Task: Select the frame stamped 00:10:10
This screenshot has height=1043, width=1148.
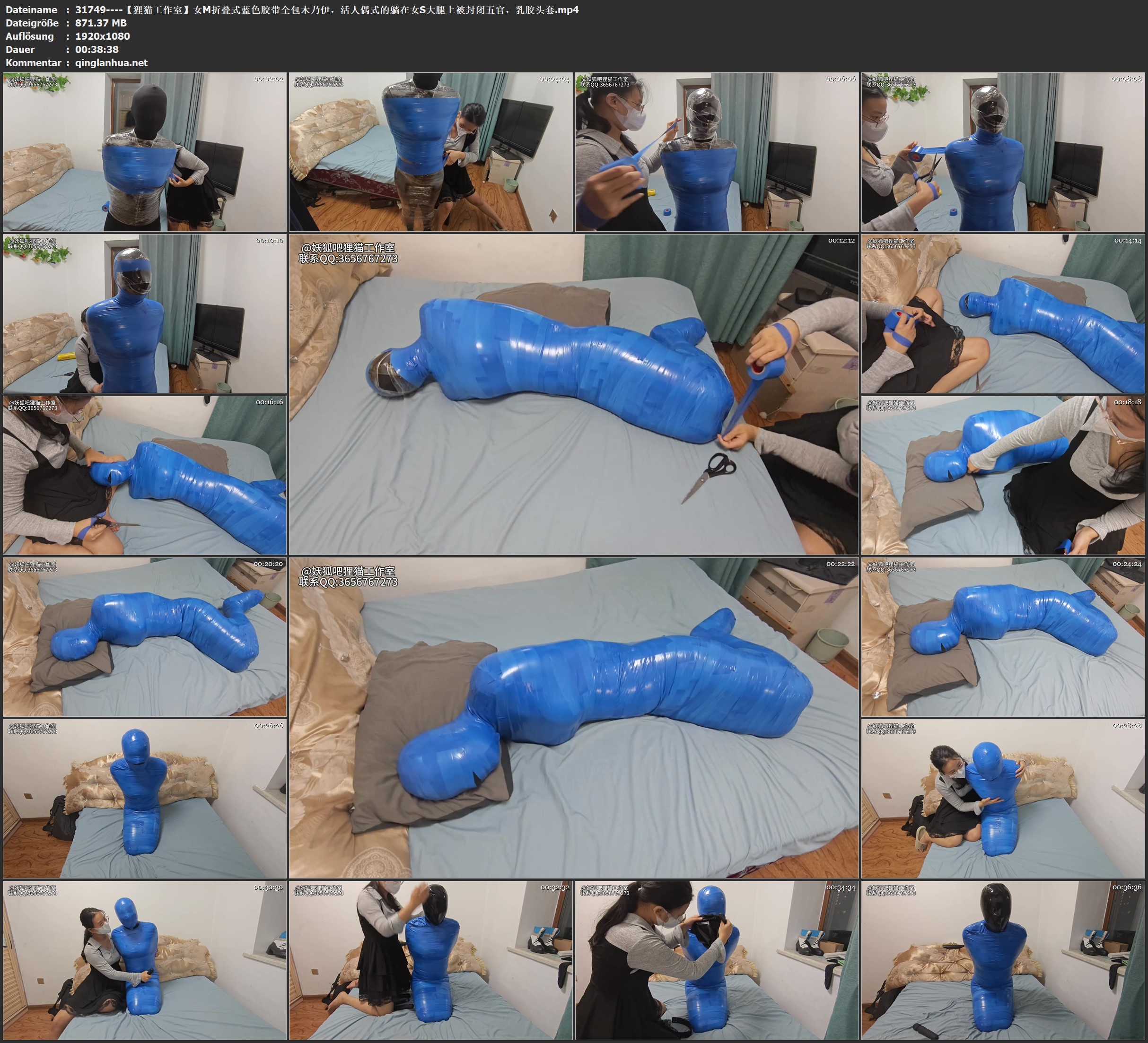Action: pos(145,313)
